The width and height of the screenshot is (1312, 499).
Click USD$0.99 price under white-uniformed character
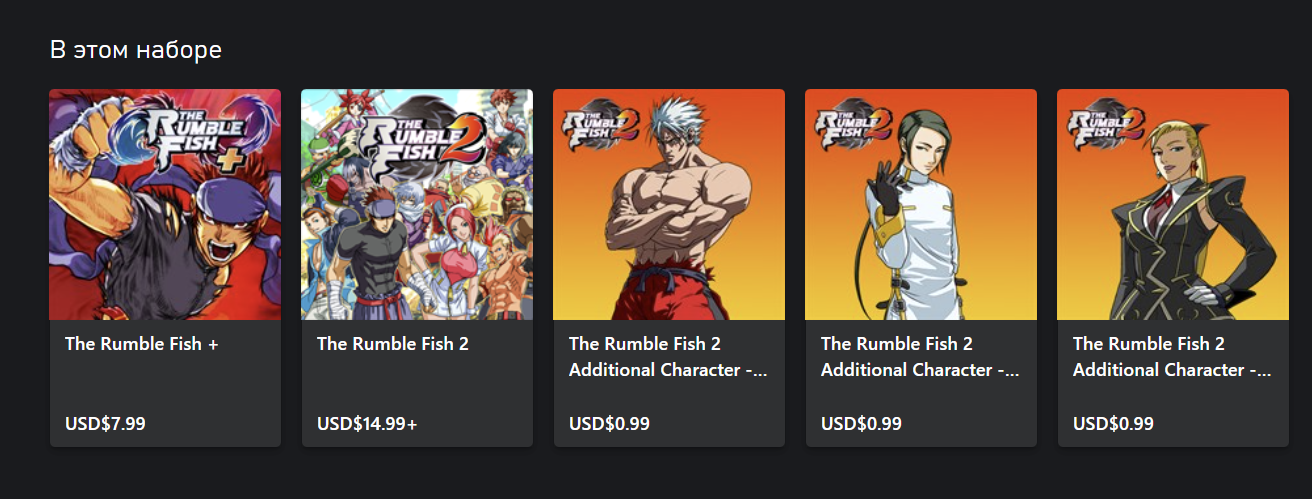tap(861, 424)
